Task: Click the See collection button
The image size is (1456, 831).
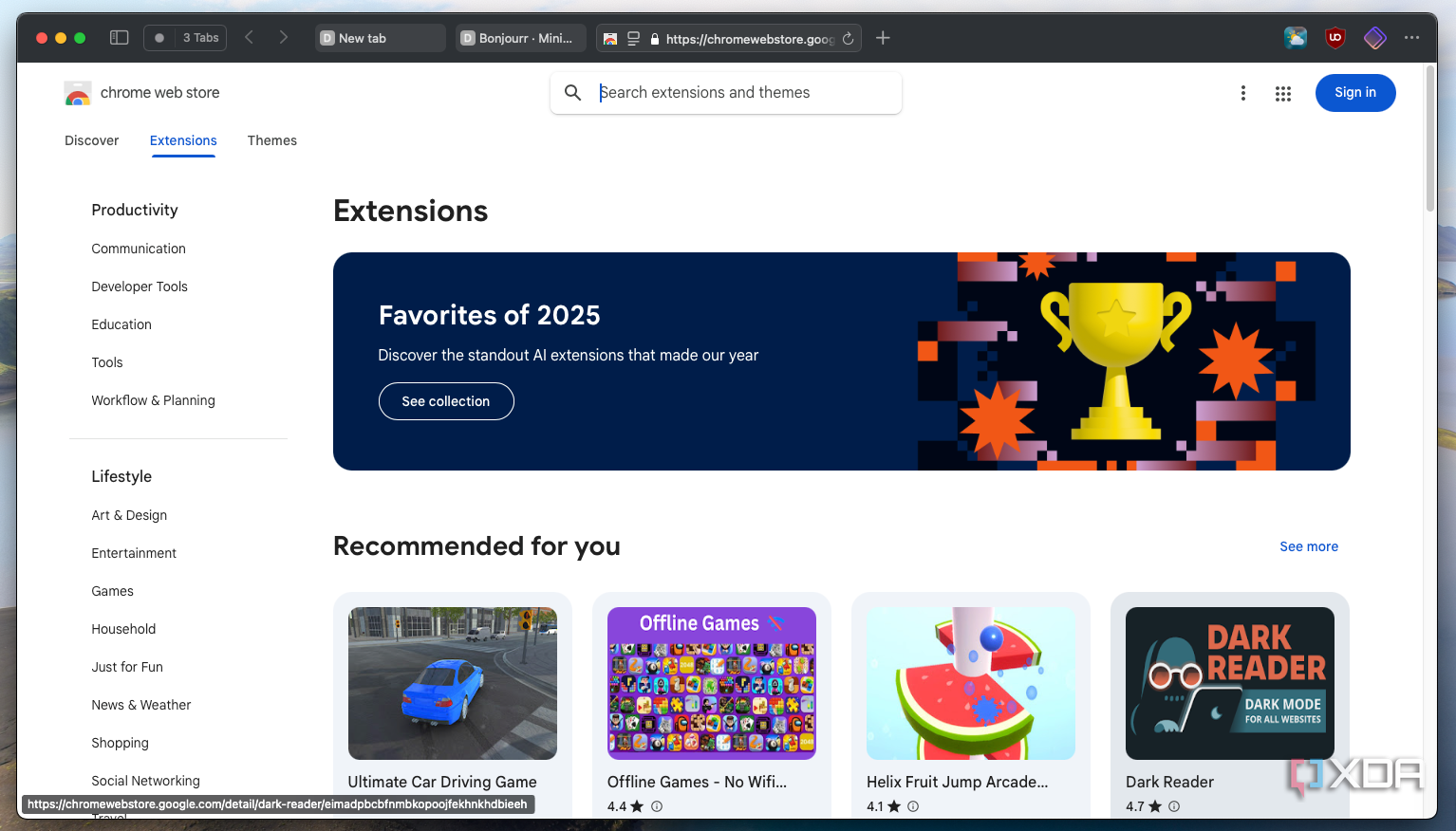Action: [446, 401]
